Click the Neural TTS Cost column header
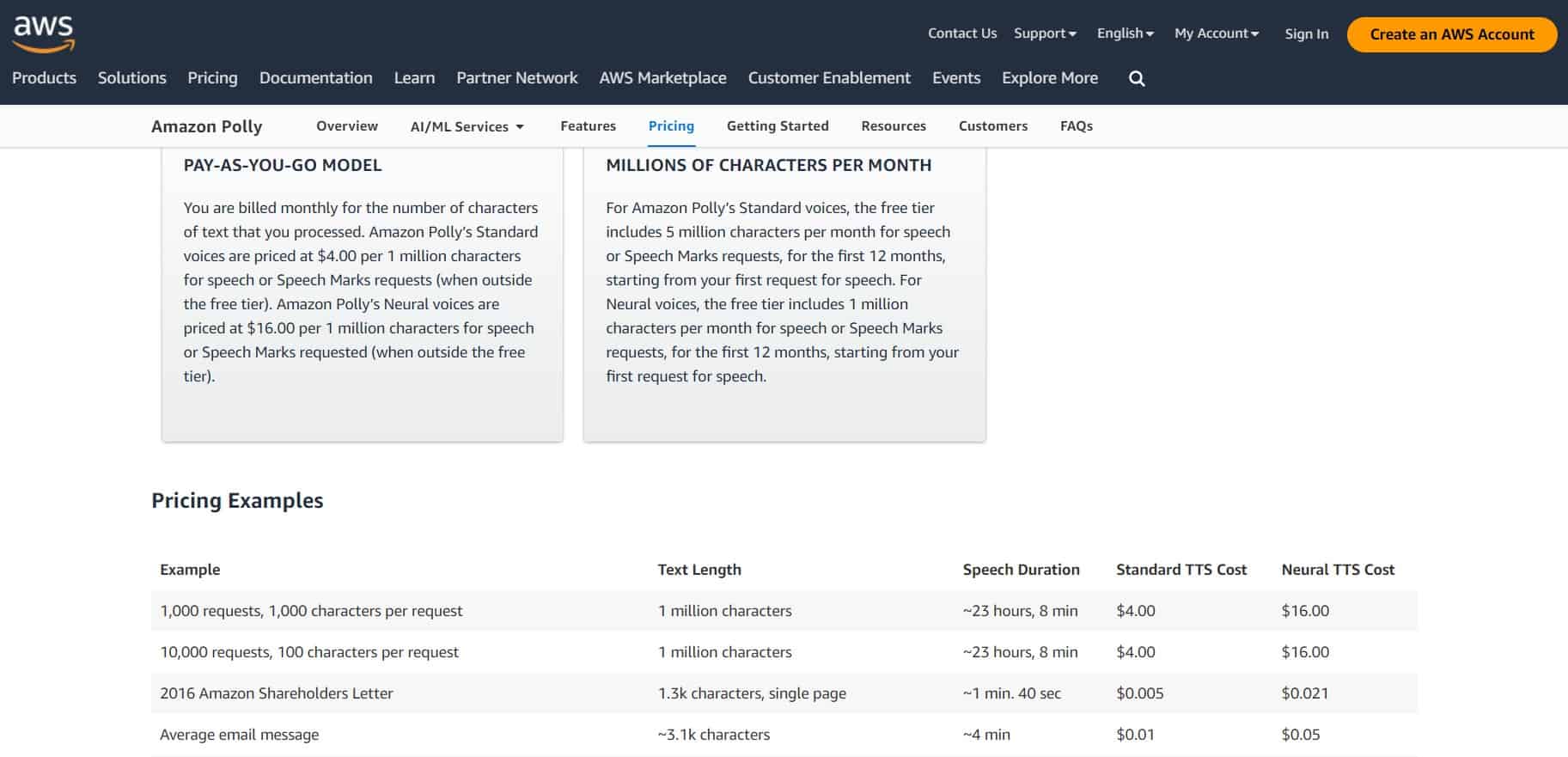 tap(1338, 570)
